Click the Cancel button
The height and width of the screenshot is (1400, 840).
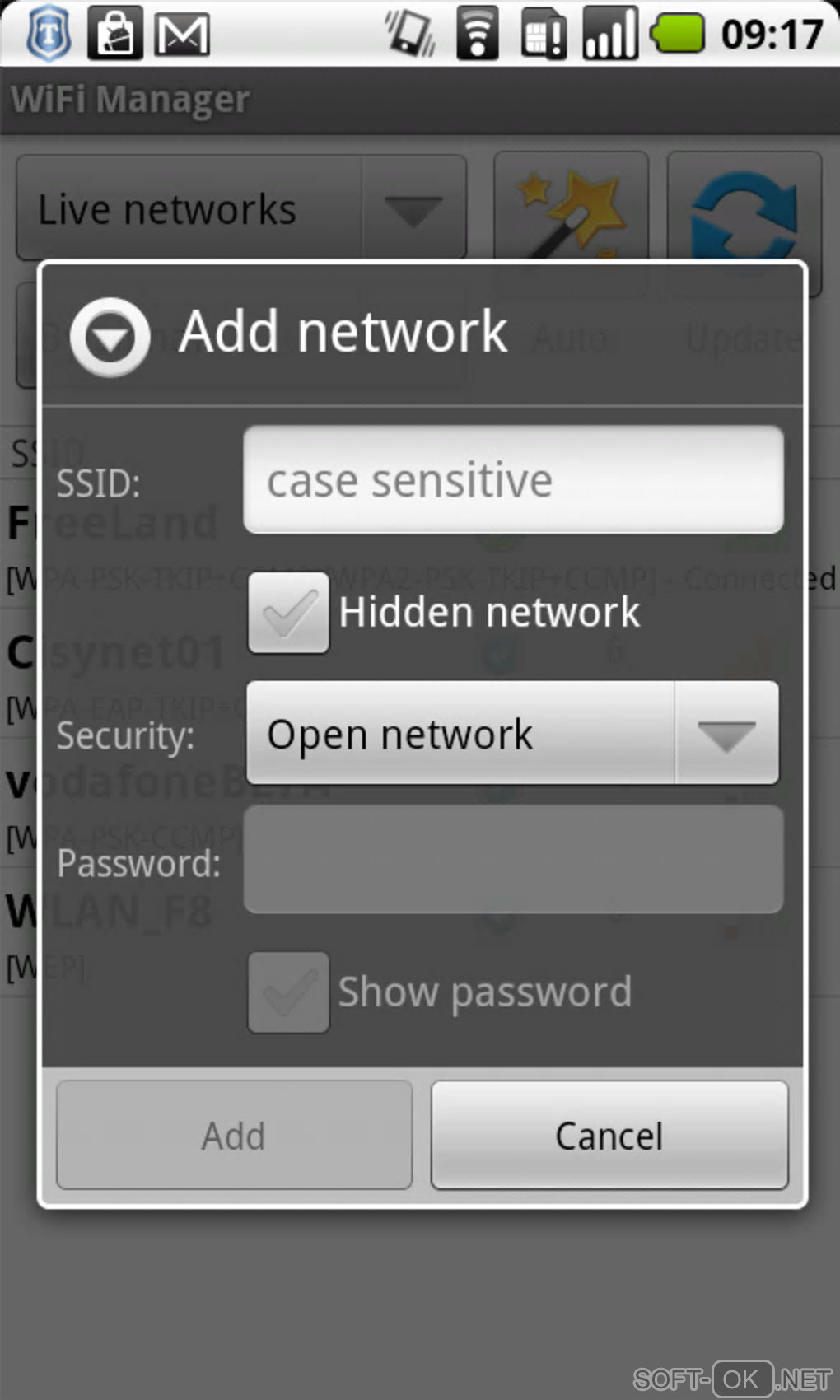click(x=609, y=1136)
